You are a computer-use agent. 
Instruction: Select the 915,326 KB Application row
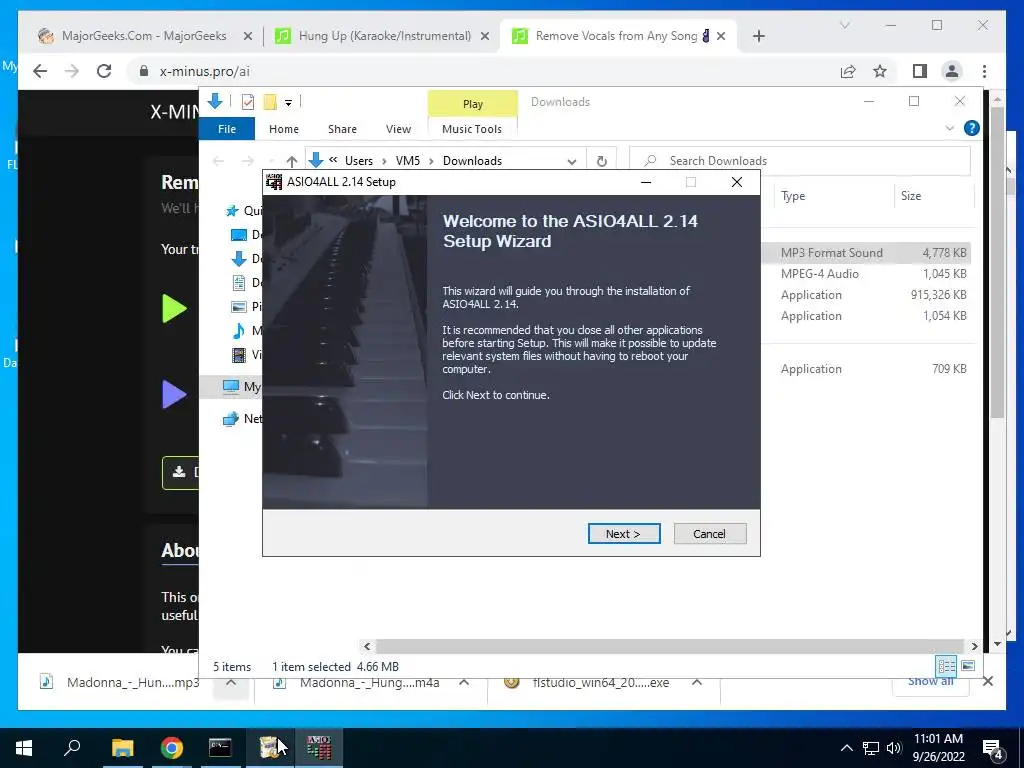pyautogui.click(x=866, y=295)
